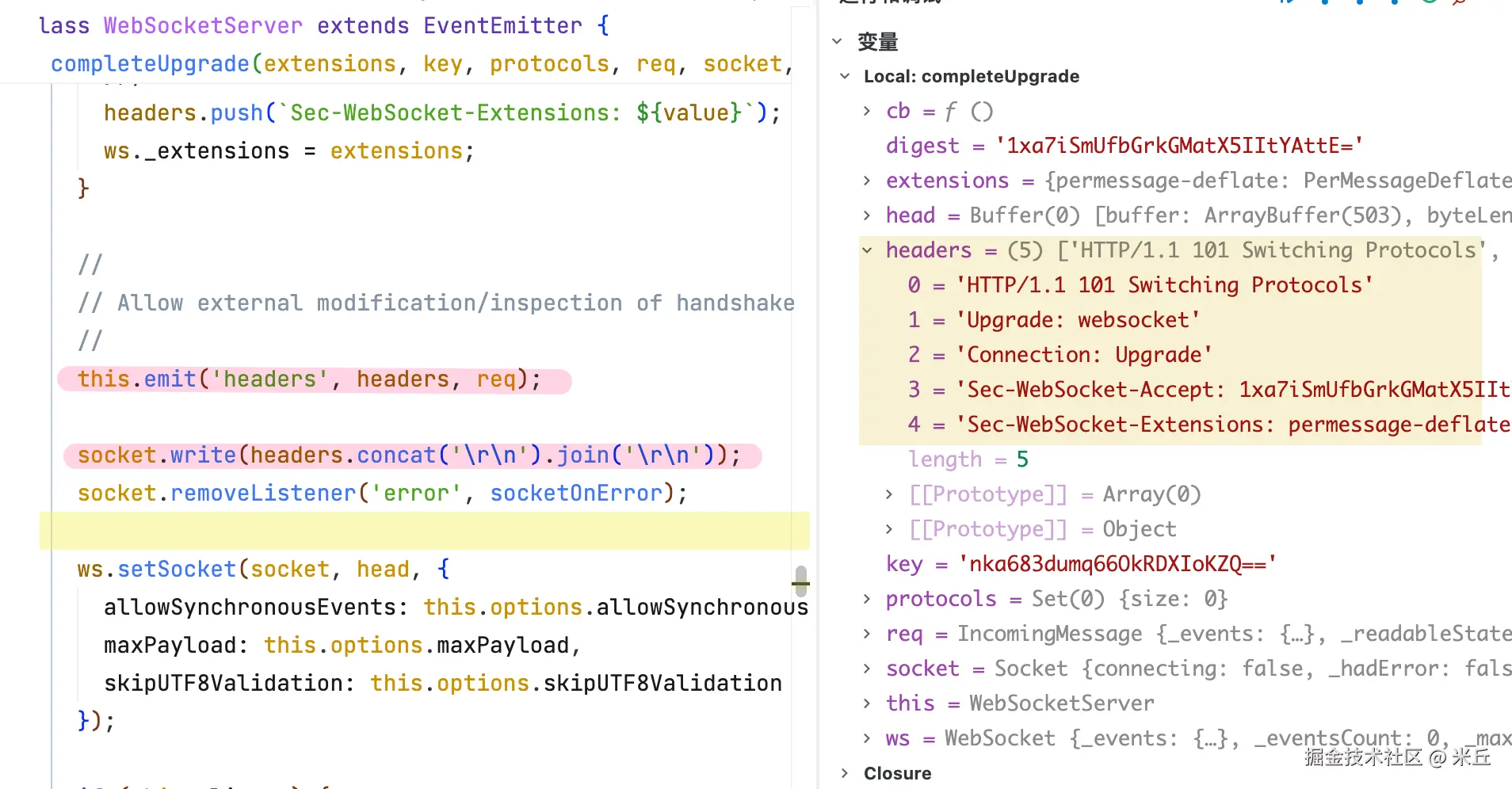Image resolution: width=1512 pixels, height=789 pixels.
Task: Click the maxPayload option line
Action: pos(342,646)
